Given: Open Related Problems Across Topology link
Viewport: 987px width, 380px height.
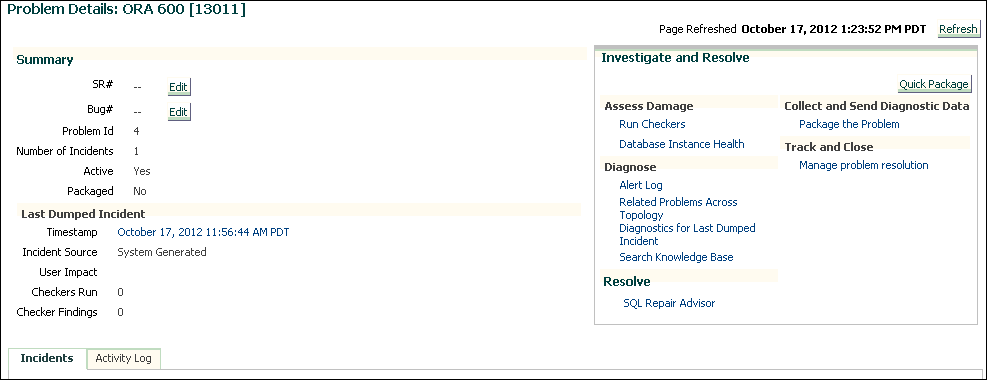Looking at the screenshot, I should pyautogui.click(x=679, y=208).
